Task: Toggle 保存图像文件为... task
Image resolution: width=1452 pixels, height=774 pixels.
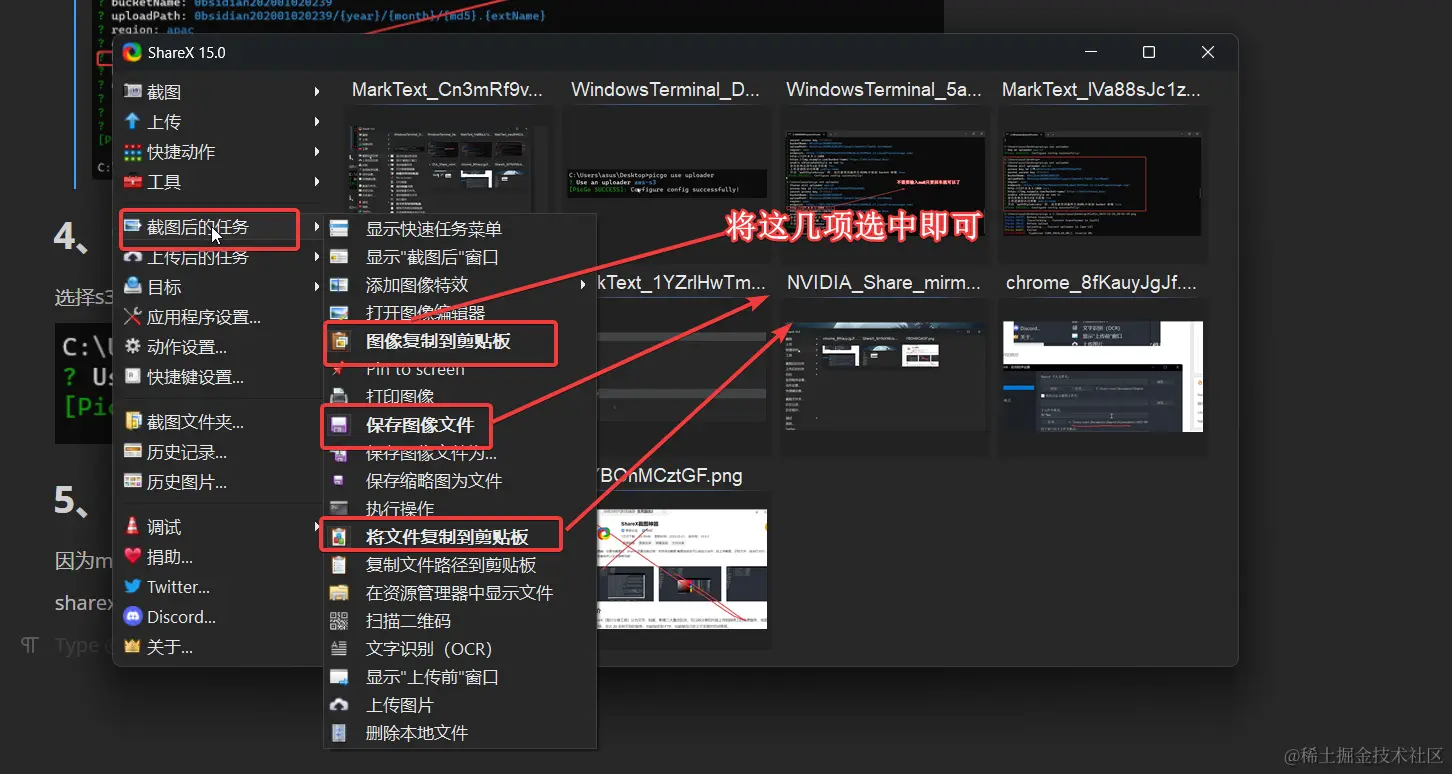Action: point(460,453)
